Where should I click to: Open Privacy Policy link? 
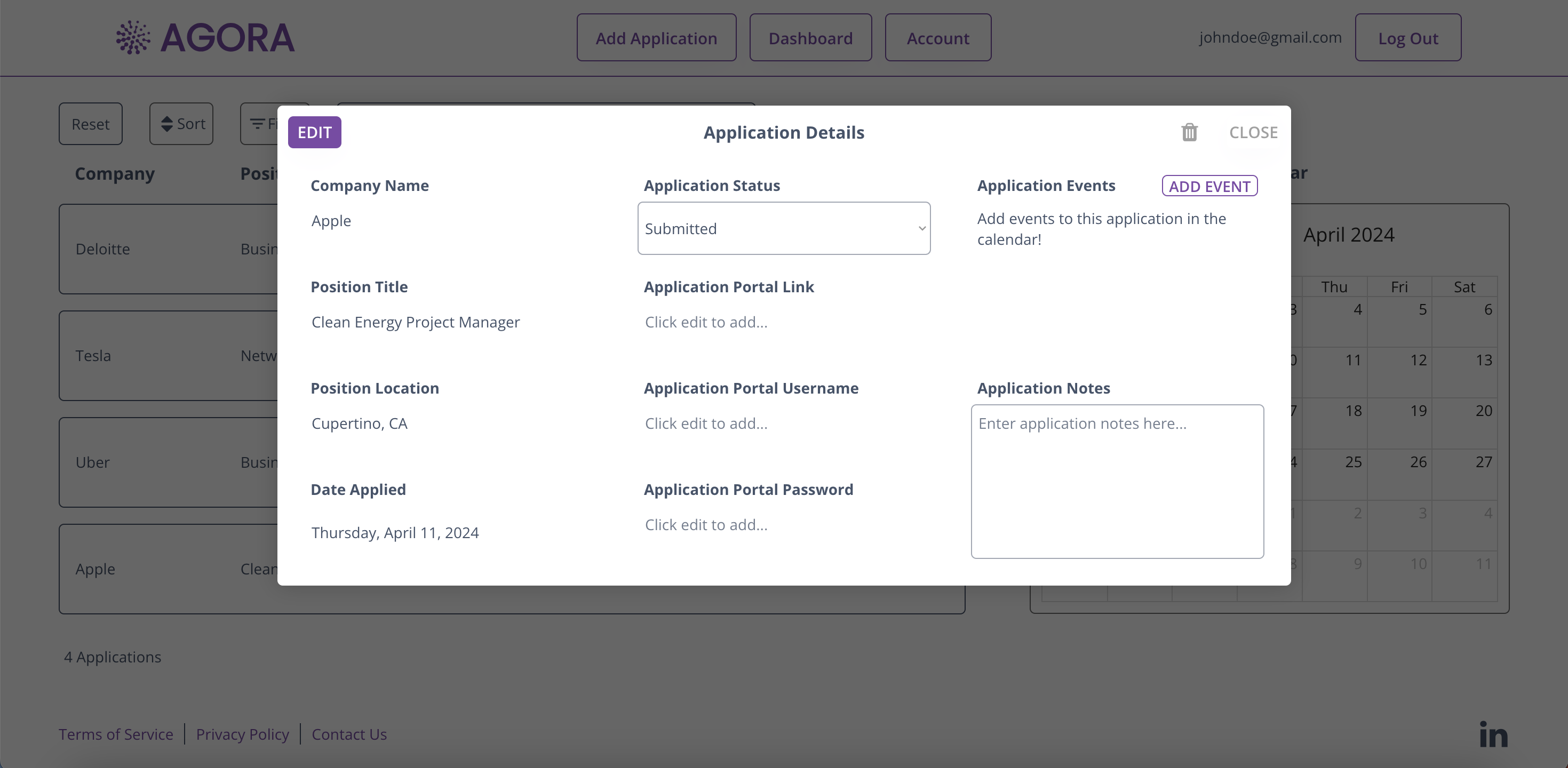[242, 734]
